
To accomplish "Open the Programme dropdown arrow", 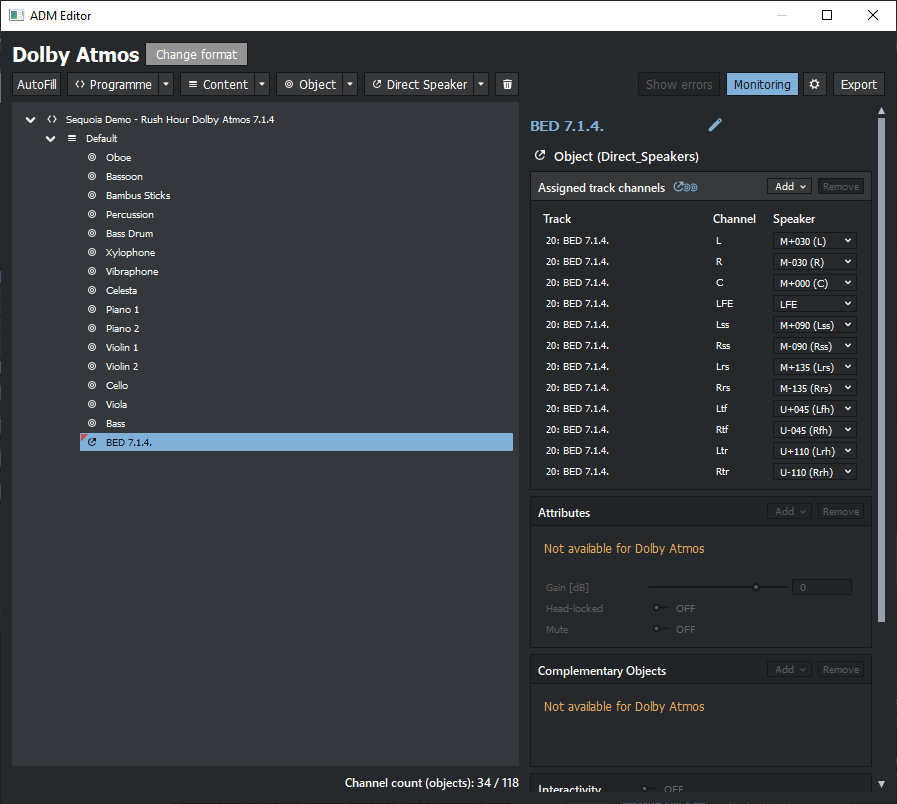I will click(166, 85).
